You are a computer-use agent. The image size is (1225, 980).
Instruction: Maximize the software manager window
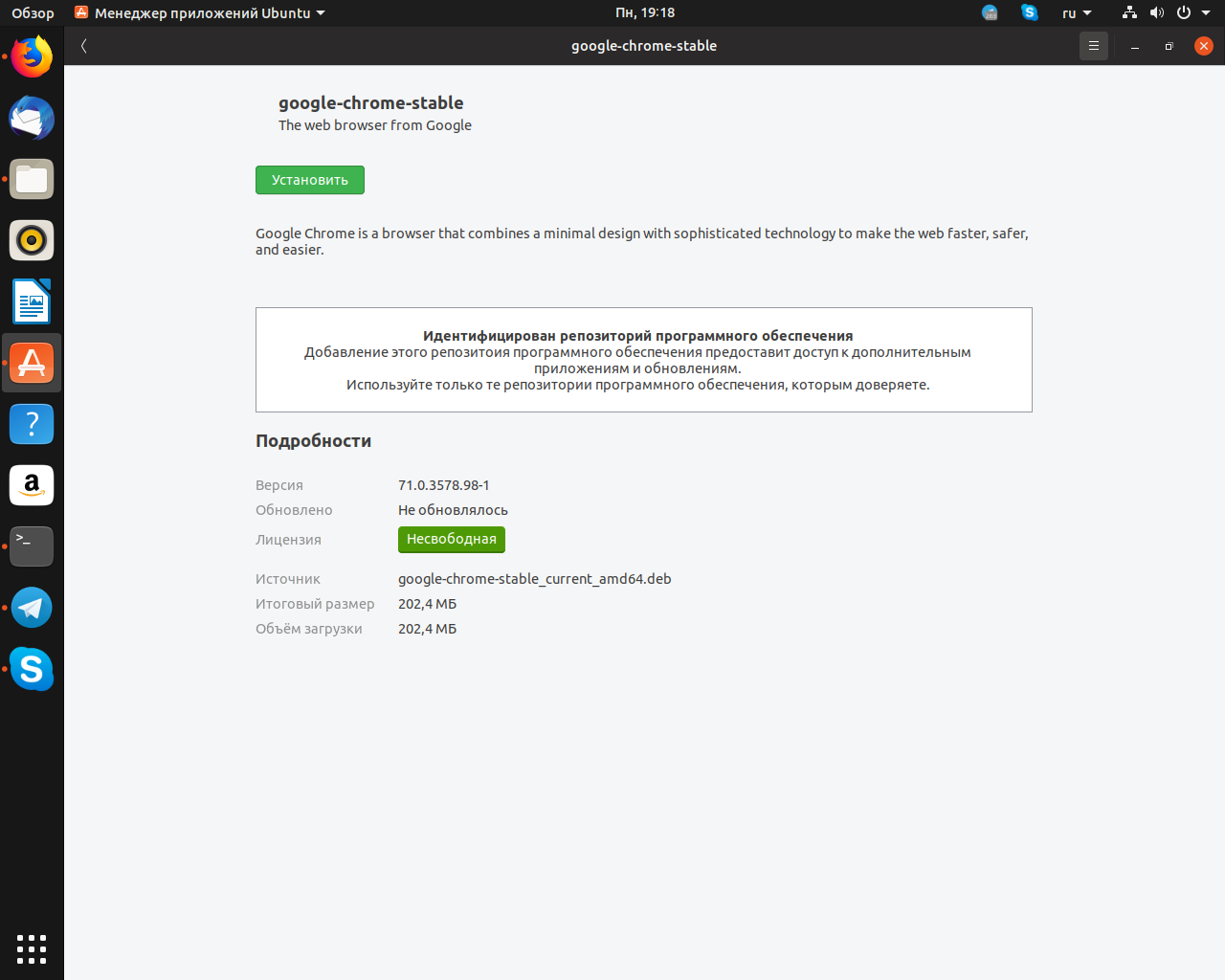(1169, 46)
